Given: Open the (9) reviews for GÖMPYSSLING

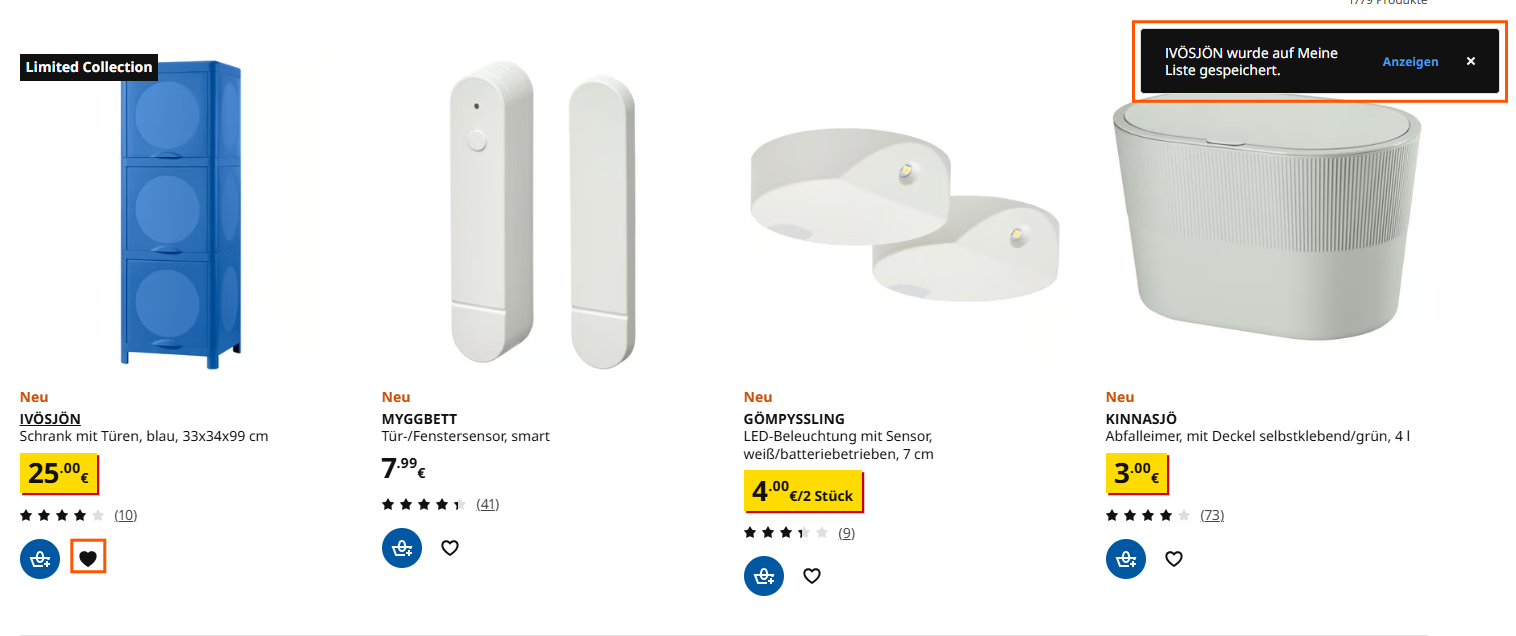Looking at the screenshot, I should (x=846, y=532).
